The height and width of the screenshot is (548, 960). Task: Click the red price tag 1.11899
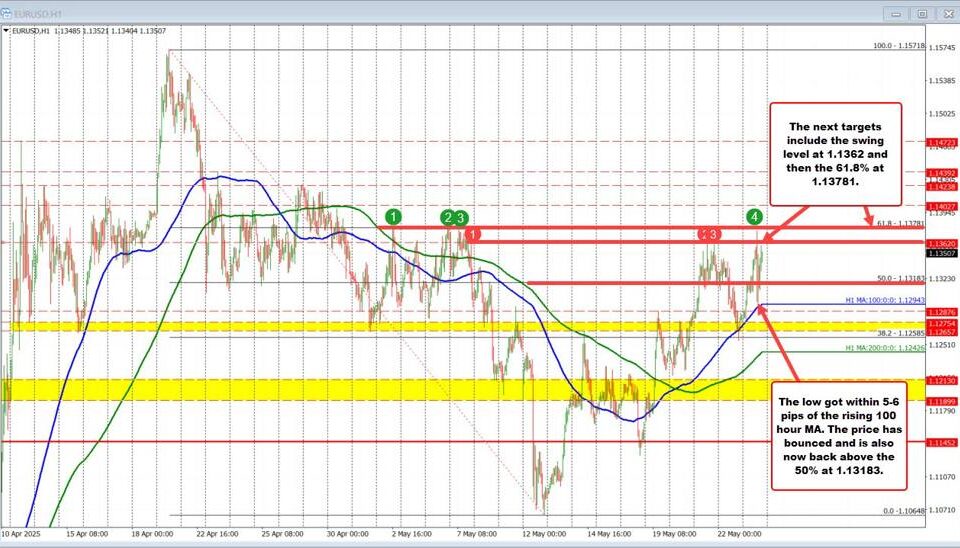pos(942,402)
